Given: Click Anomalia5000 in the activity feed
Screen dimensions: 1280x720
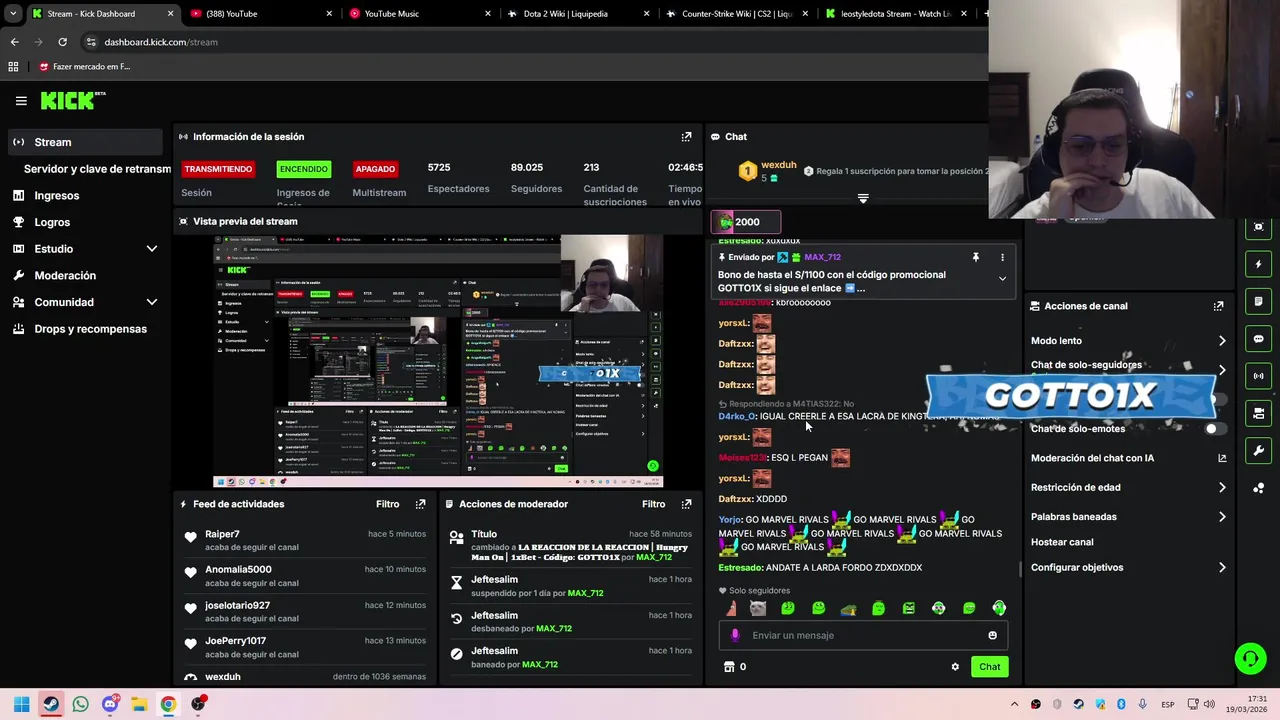Looking at the screenshot, I should 238,570.
